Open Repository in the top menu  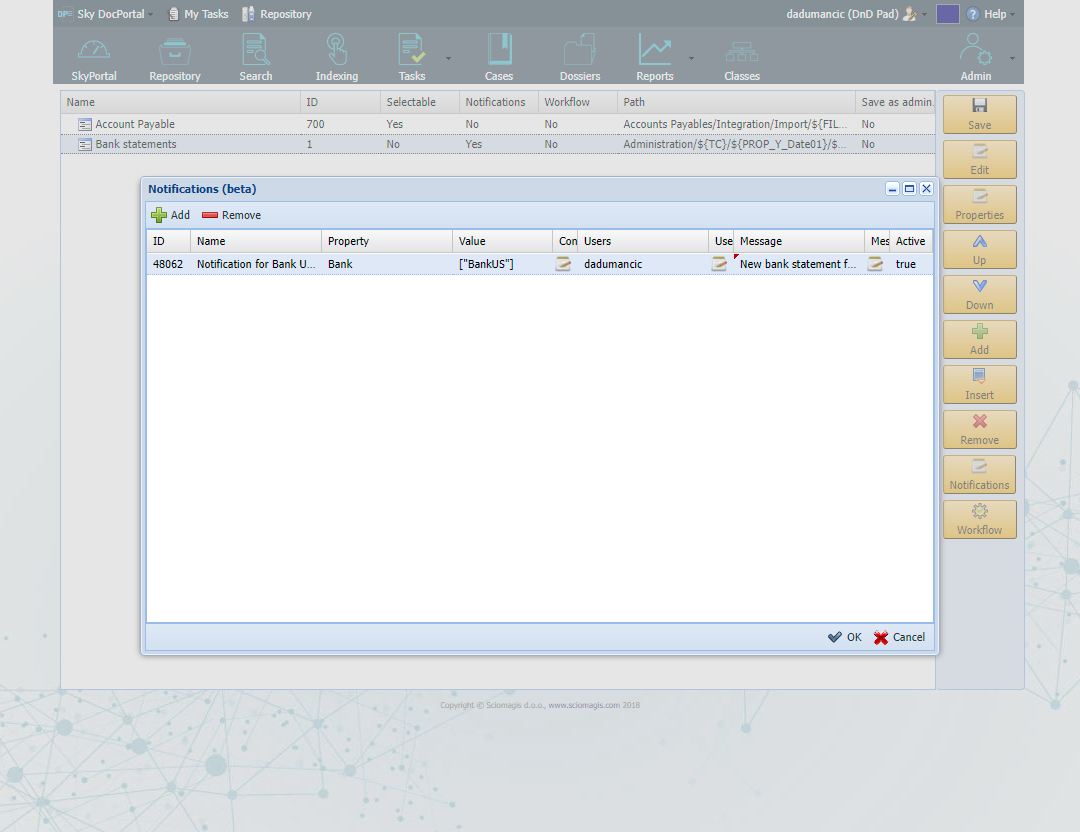(x=277, y=14)
